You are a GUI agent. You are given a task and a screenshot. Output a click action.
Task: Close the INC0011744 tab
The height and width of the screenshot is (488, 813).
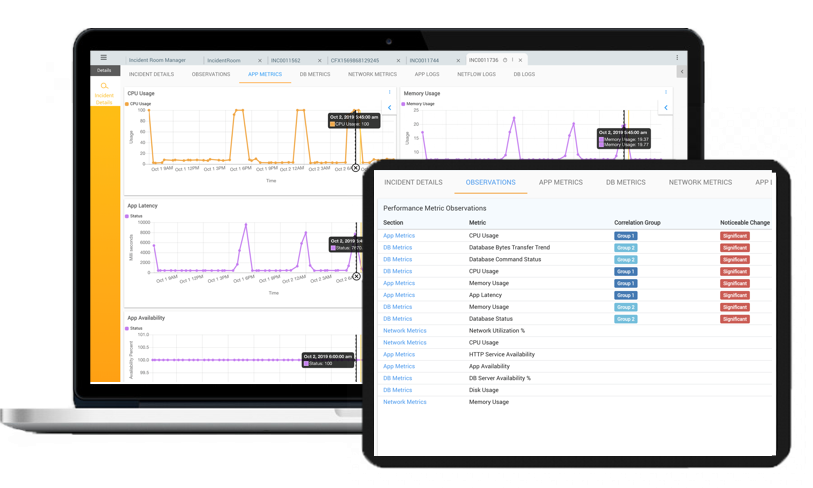[458, 61]
